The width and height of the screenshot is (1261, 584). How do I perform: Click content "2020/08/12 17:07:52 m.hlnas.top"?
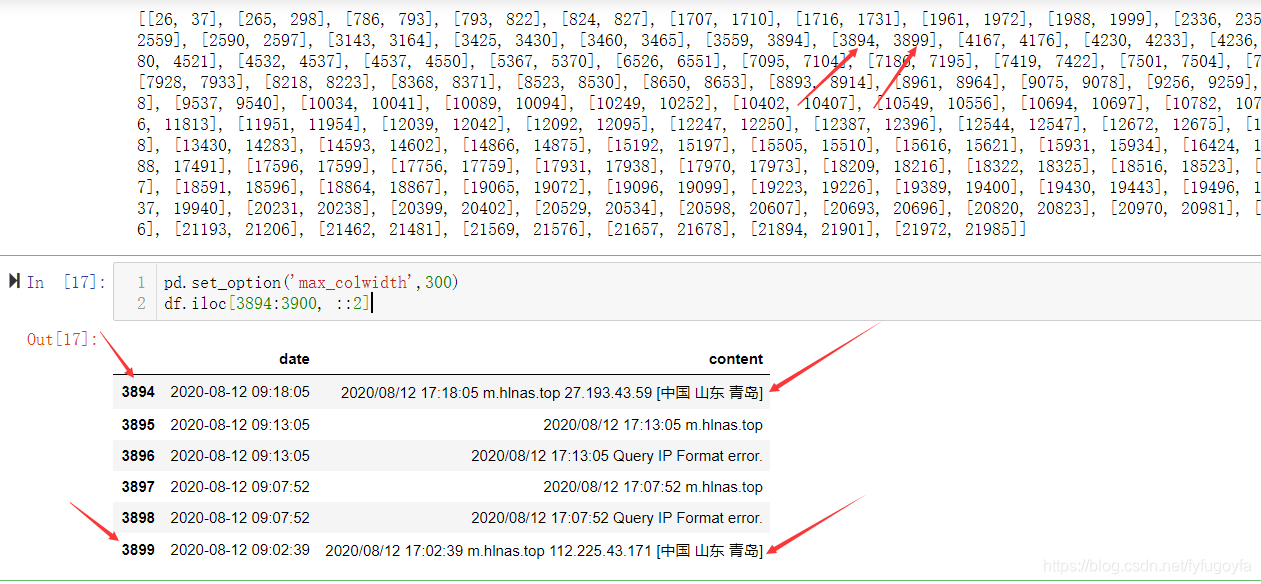pyautogui.click(x=653, y=486)
